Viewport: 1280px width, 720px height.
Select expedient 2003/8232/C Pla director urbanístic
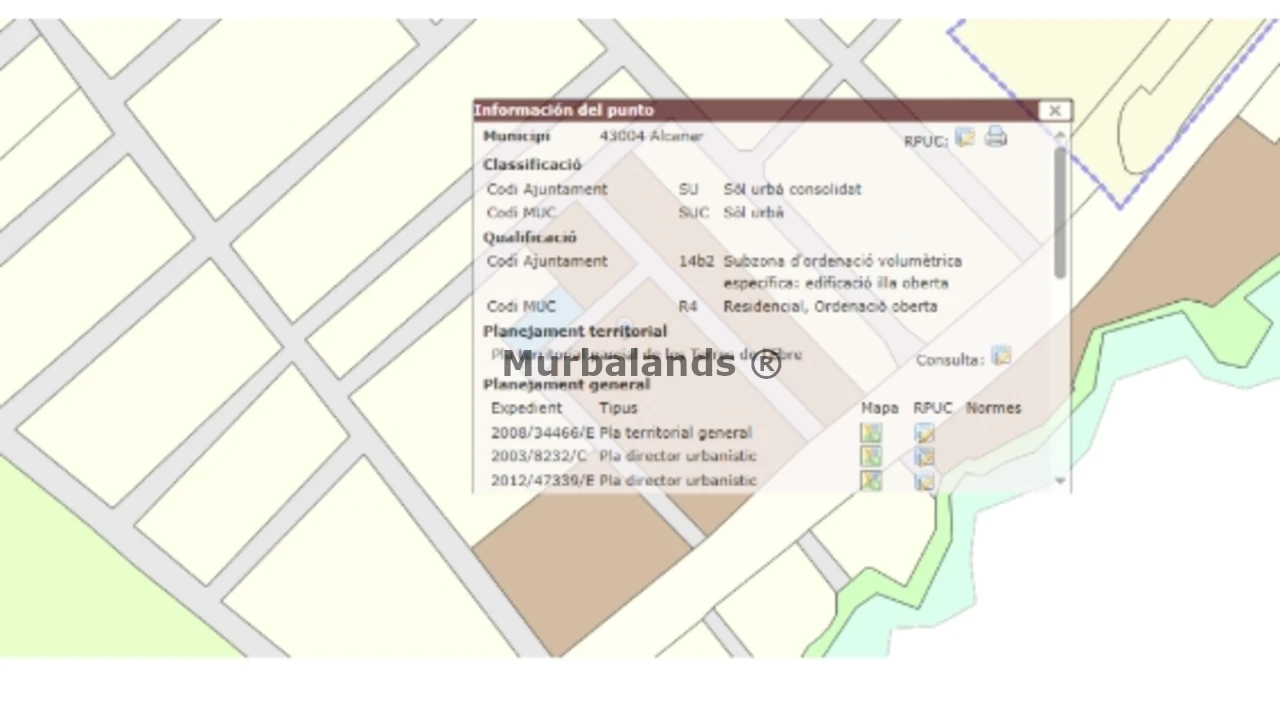[624, 456]
